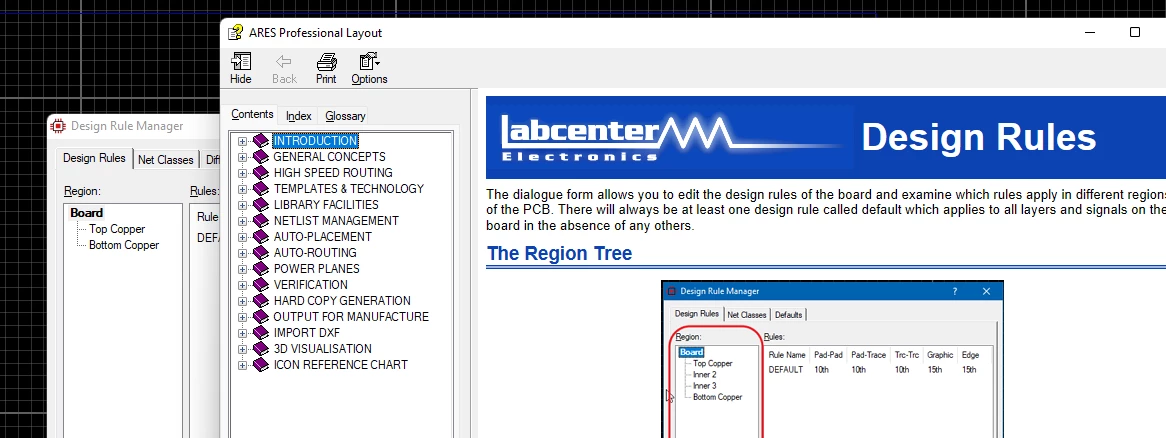The width and height of the screenshot is (1166, 438).
Task: Click the LIBRARY FACILITIES book icon
Action: [x=261, y=204]
